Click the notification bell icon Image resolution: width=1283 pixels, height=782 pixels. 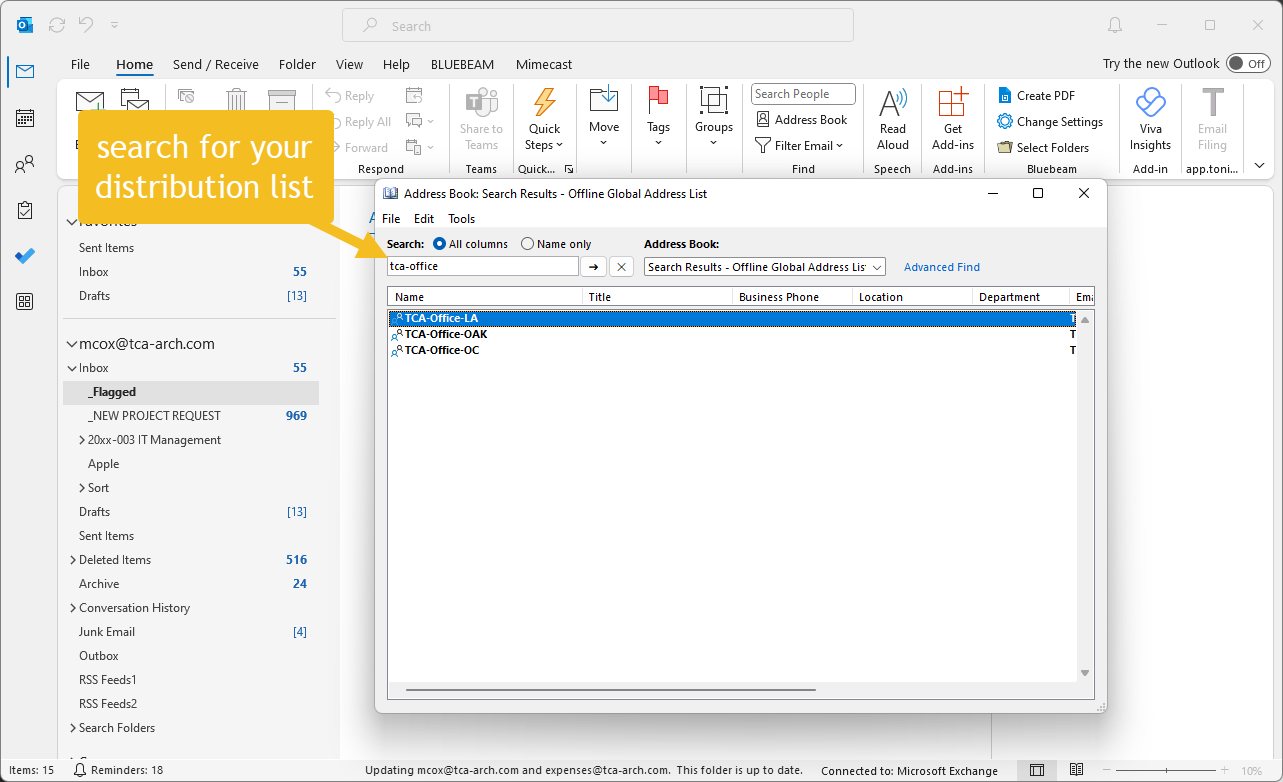(1115, 25)
